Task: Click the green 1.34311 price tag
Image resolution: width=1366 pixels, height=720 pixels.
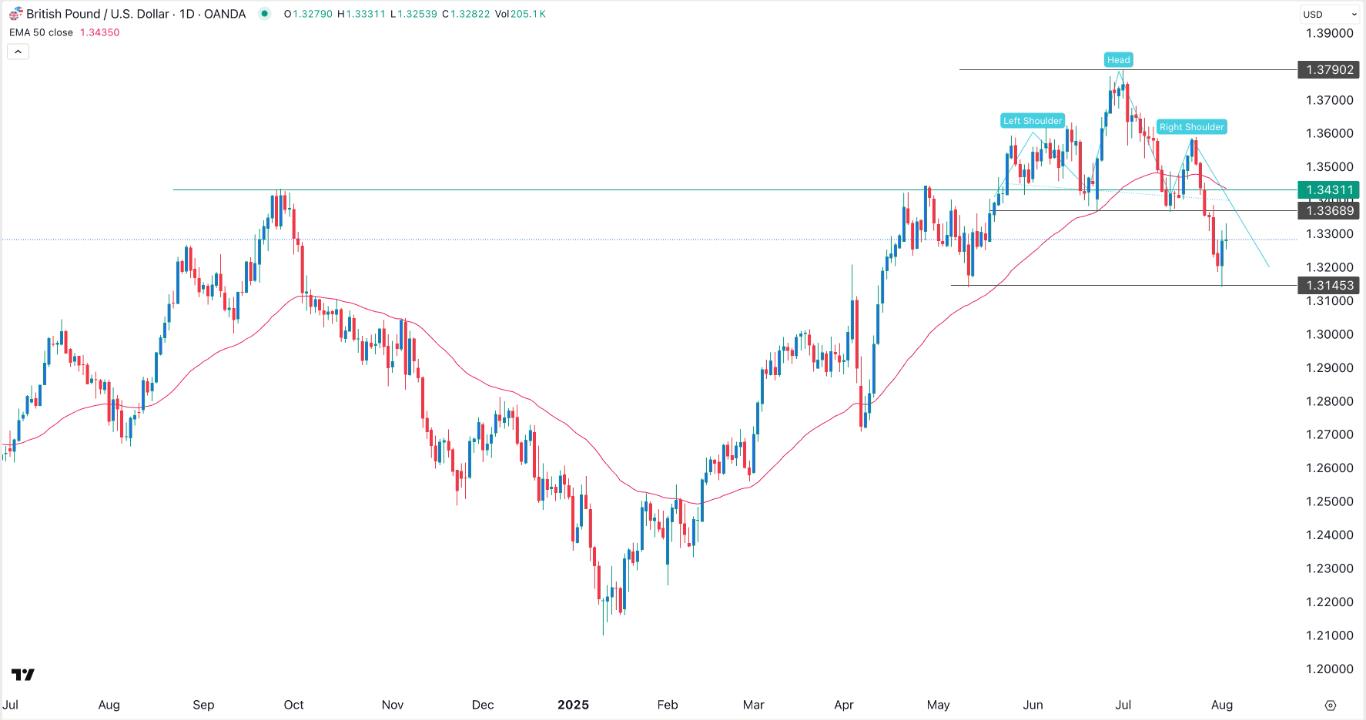Action: tap(1331, 189)
